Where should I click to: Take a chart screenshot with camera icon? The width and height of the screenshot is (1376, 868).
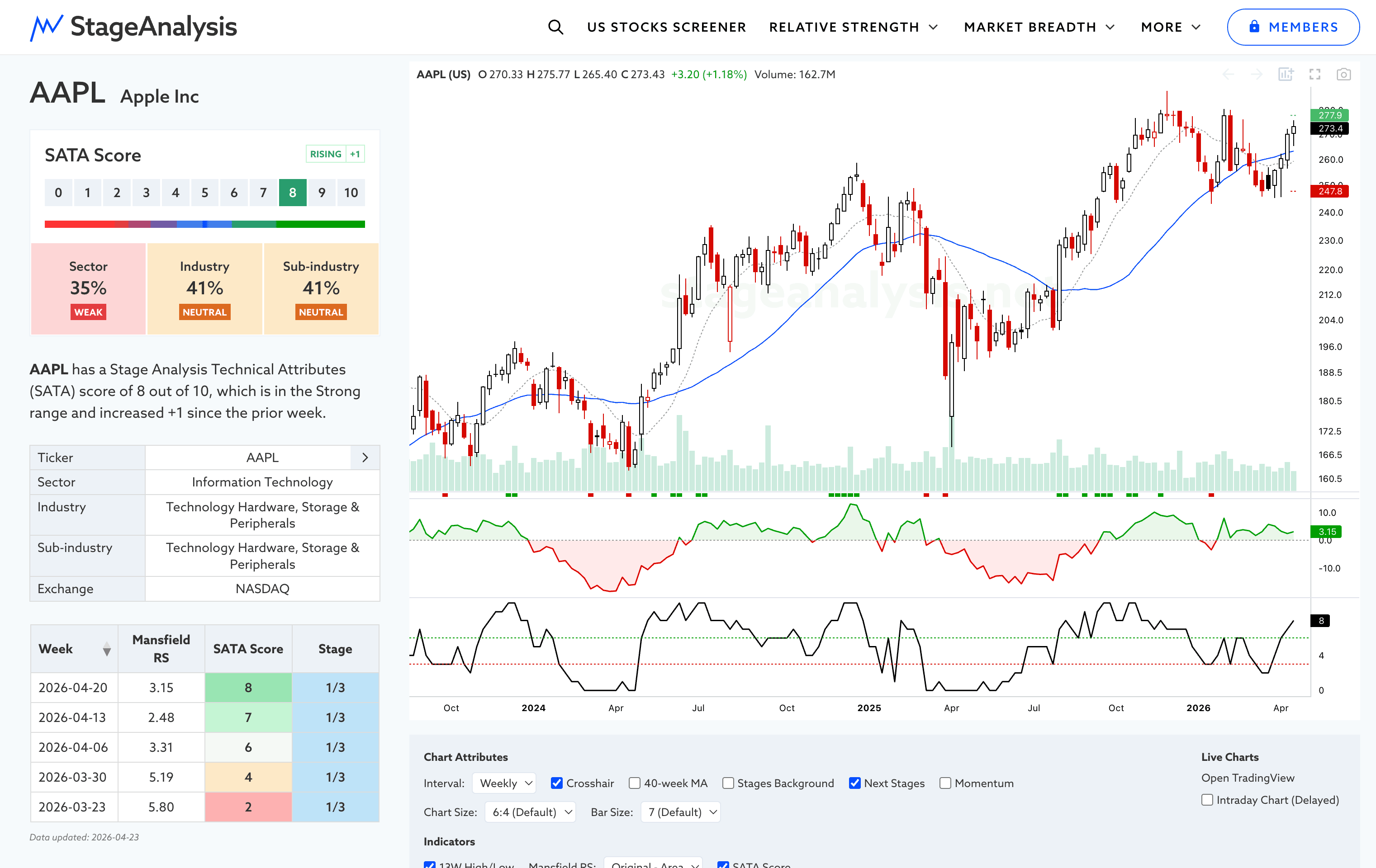(1343, 74)
